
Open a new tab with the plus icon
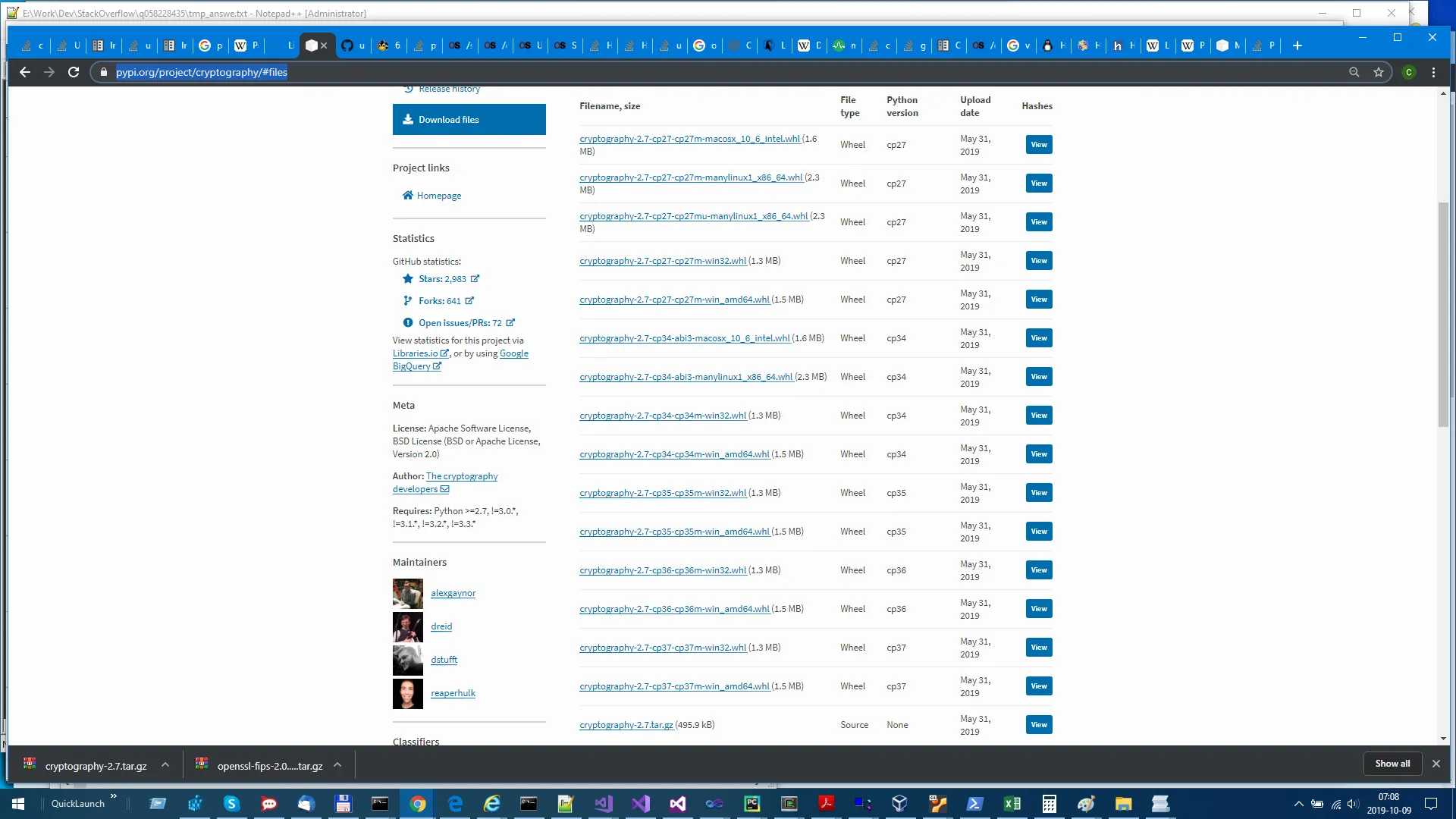point(1298,45)
